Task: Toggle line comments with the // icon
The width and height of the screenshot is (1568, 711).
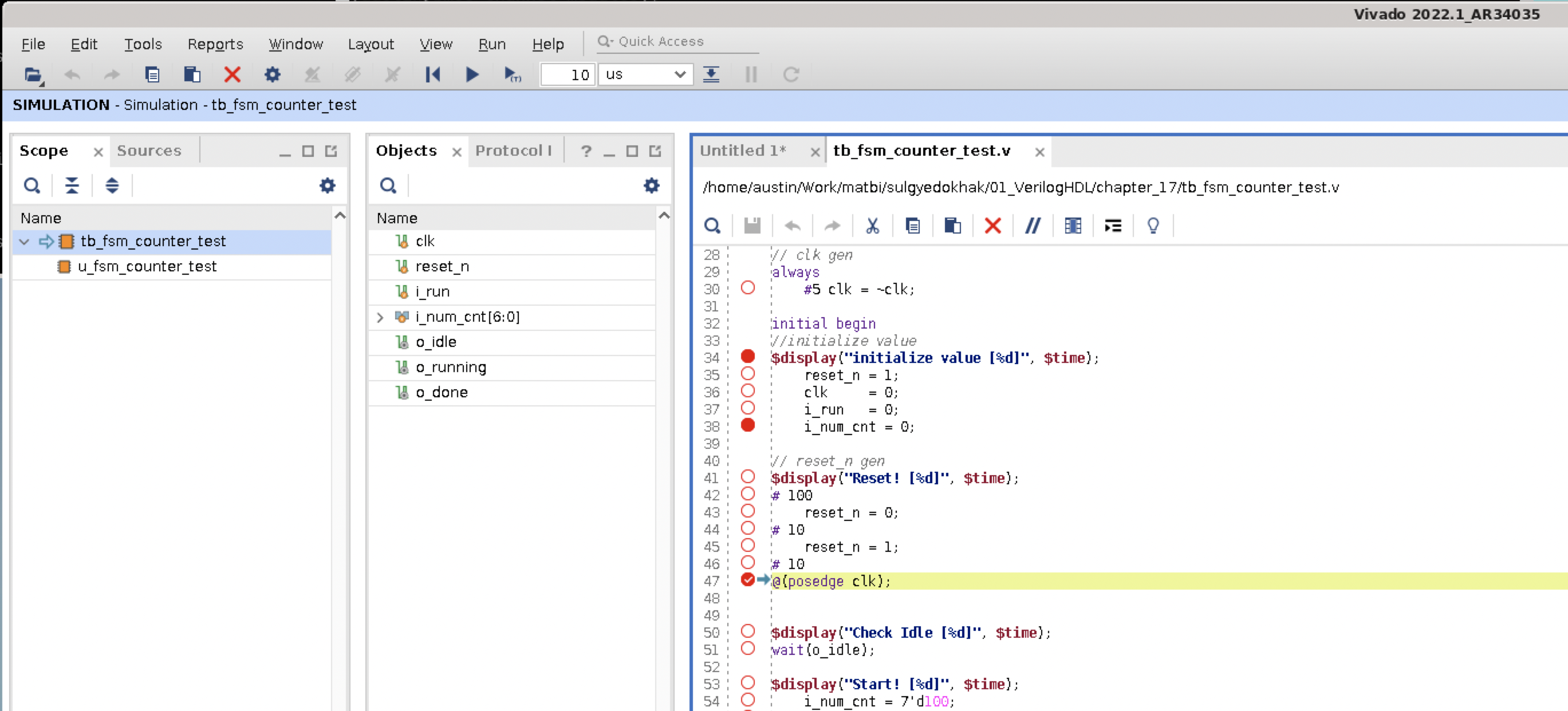Action: tap(1033, 226)
